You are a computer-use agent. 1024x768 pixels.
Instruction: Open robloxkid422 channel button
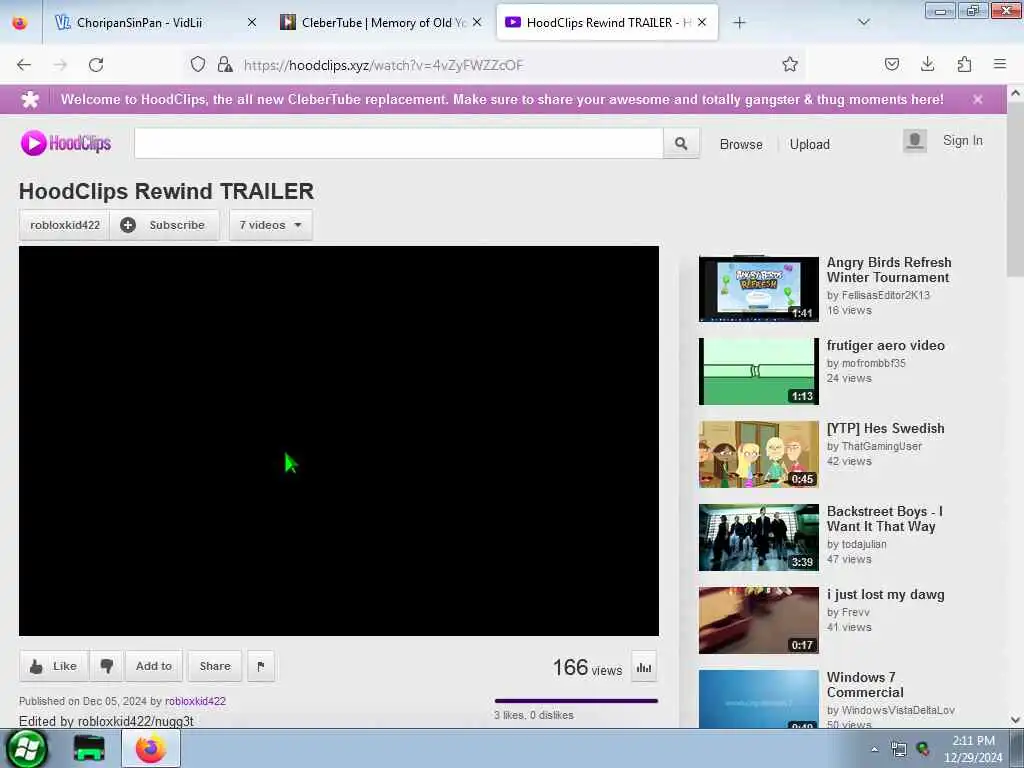65,225
